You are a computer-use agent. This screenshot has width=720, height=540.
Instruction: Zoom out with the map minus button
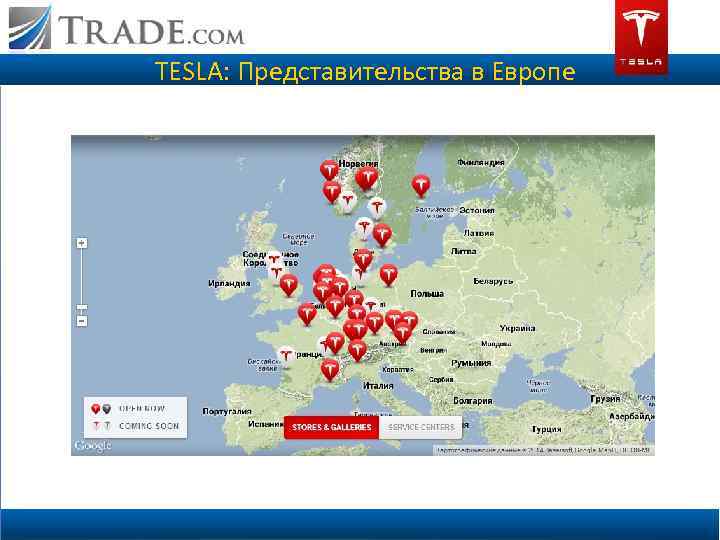coord(82,321)
